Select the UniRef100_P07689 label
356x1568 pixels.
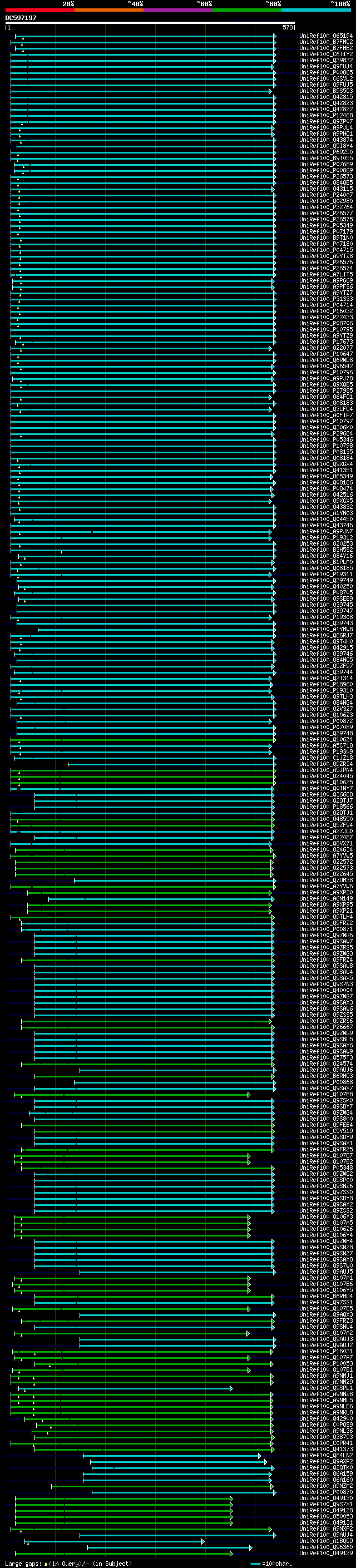coord(326,164)
